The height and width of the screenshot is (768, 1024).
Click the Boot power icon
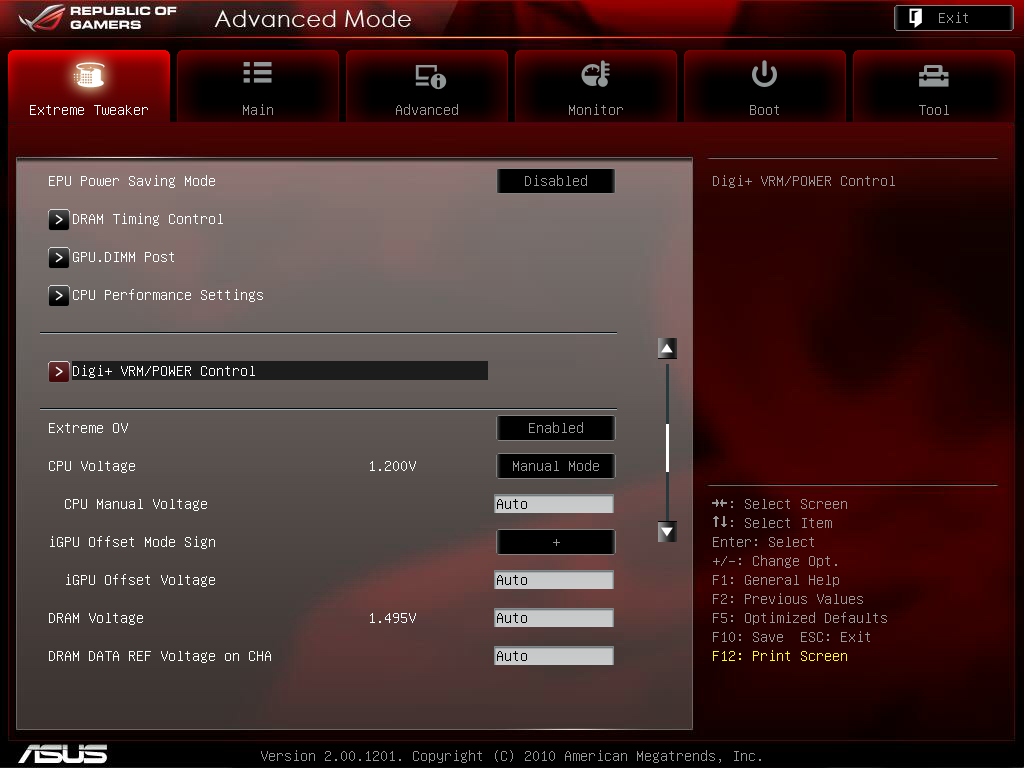[764, 74]
